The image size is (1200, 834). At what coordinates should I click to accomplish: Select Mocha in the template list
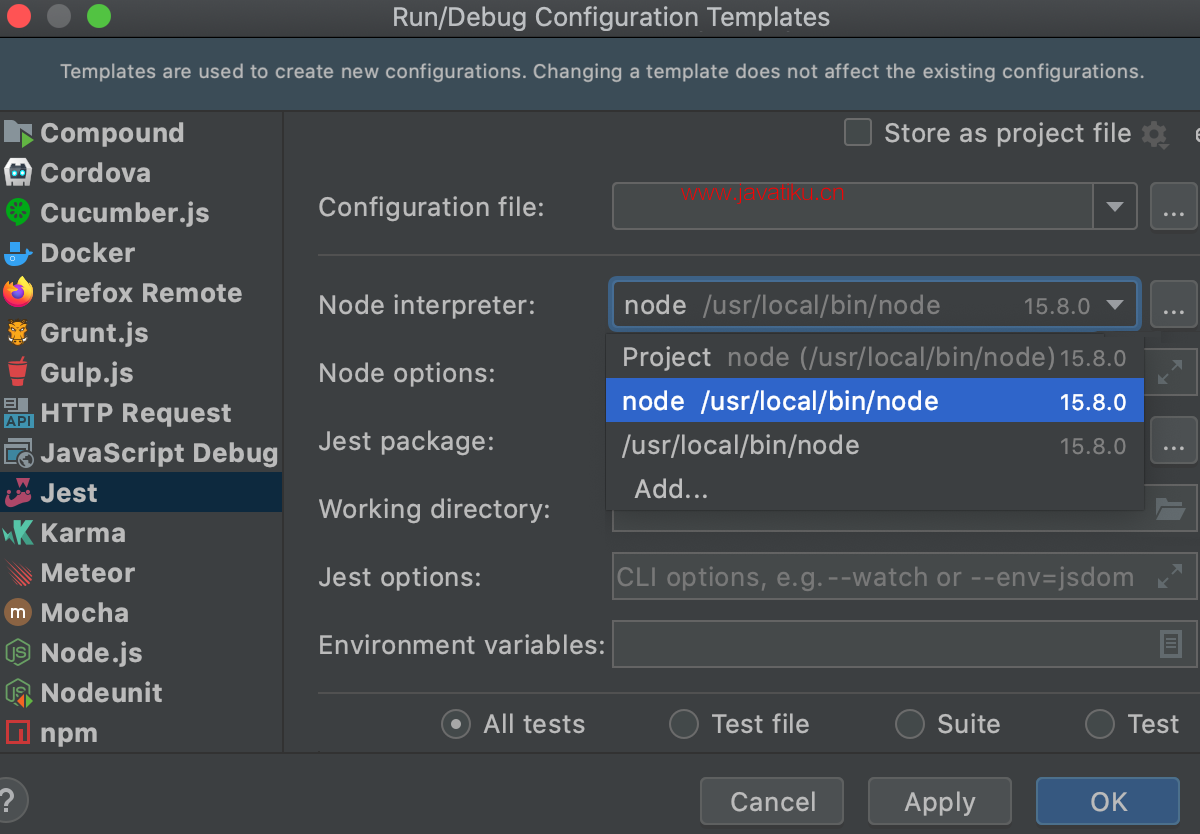tap(141, 613)
